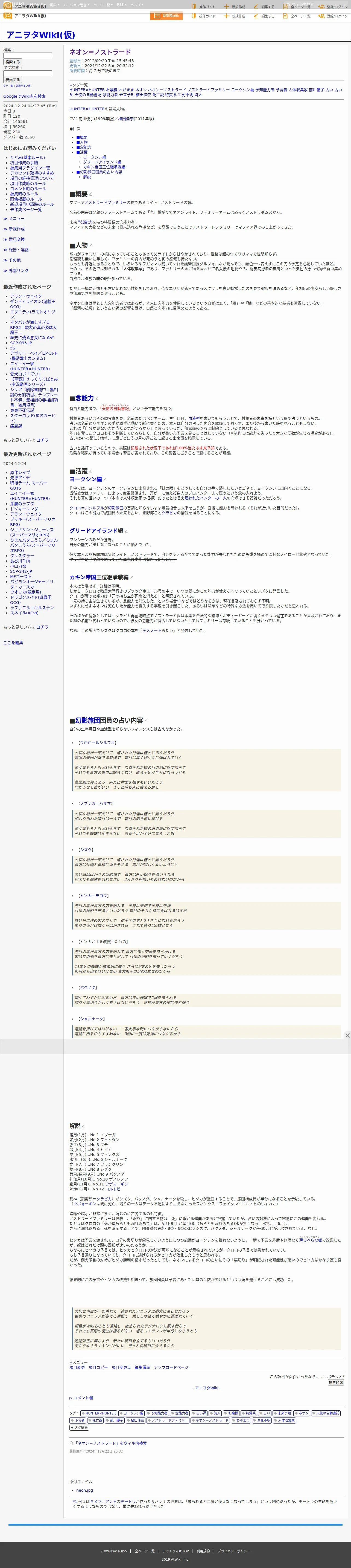Expand the ≫ 意見交換 sidebar section
The height and width of the screenshot is (1568, 351).
[x=14, y=239]
